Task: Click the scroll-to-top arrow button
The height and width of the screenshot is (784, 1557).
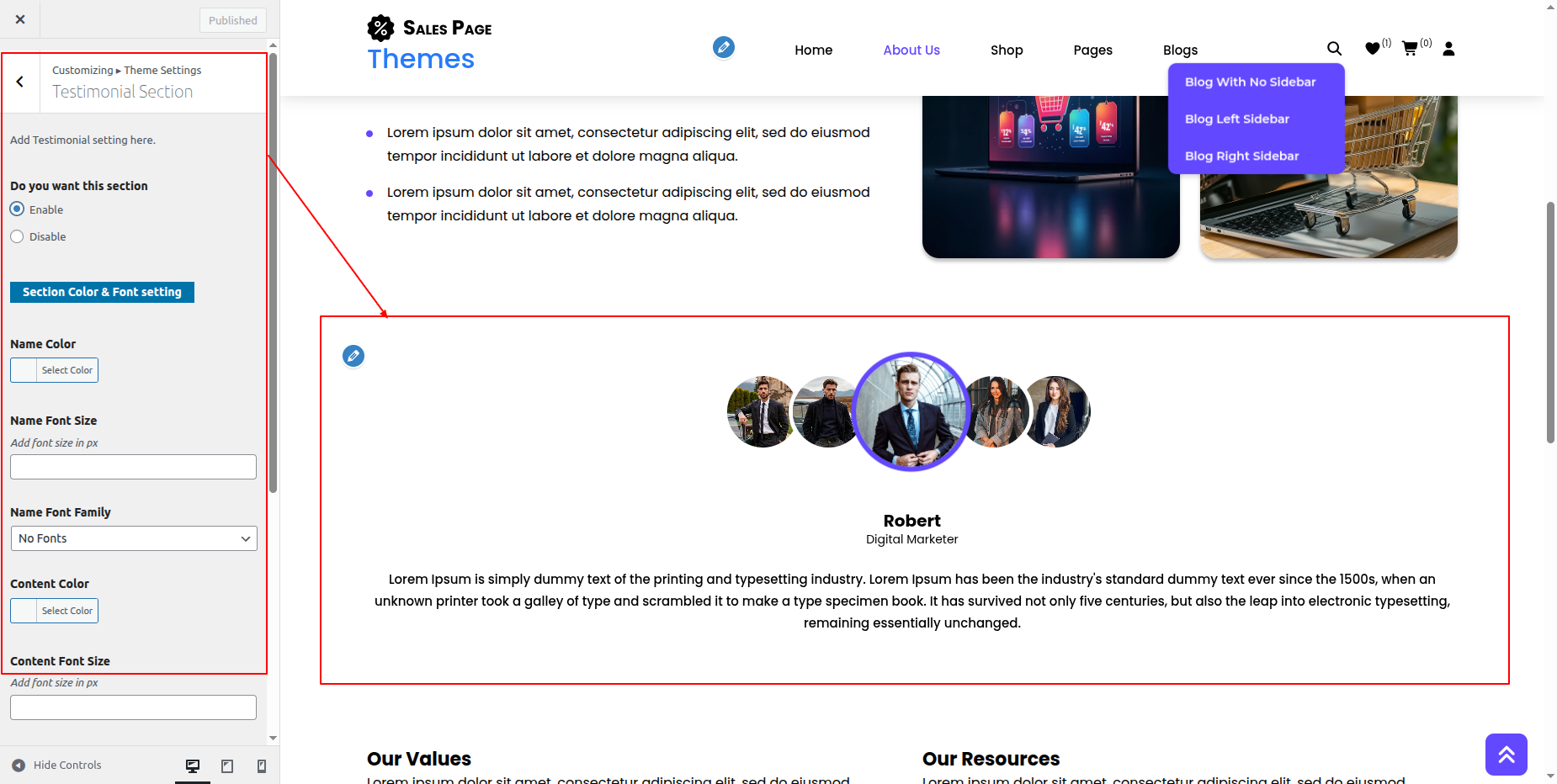Action: coord(1507,755)
